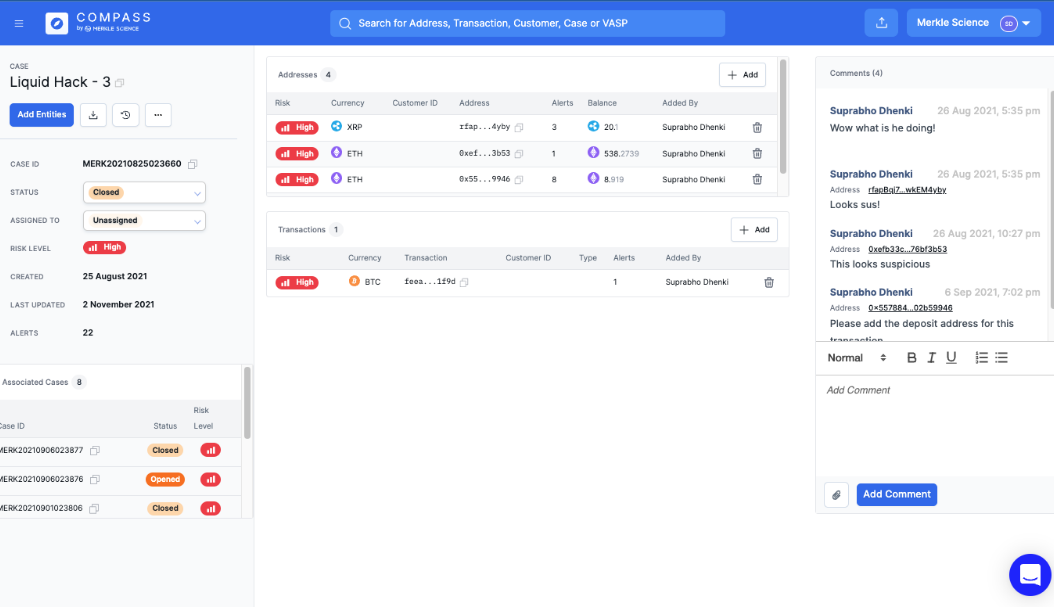This screenshot has width=1054, height=607.
Task: Focus the global search field
Action: pos(527,23)
